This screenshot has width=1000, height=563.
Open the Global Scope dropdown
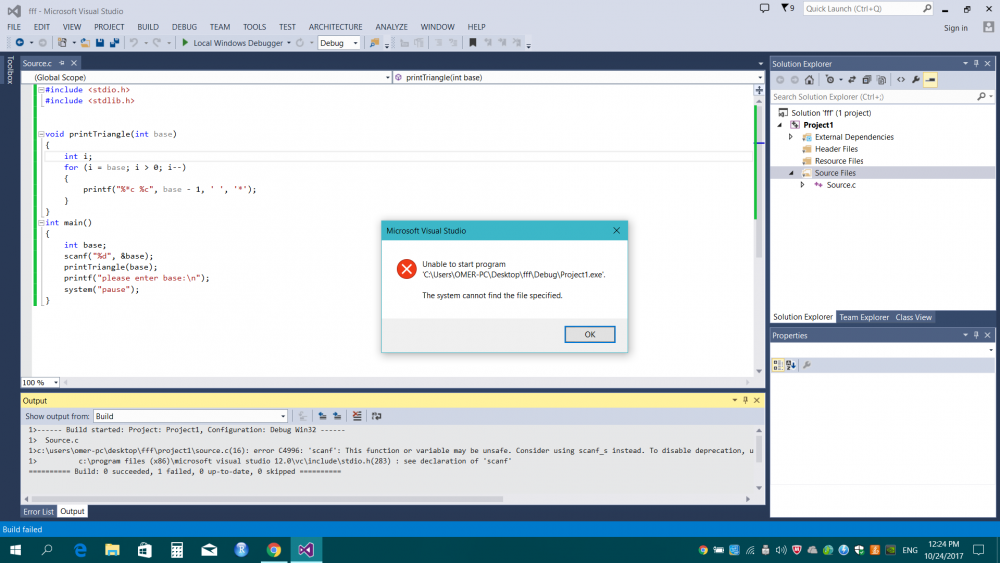387,77
